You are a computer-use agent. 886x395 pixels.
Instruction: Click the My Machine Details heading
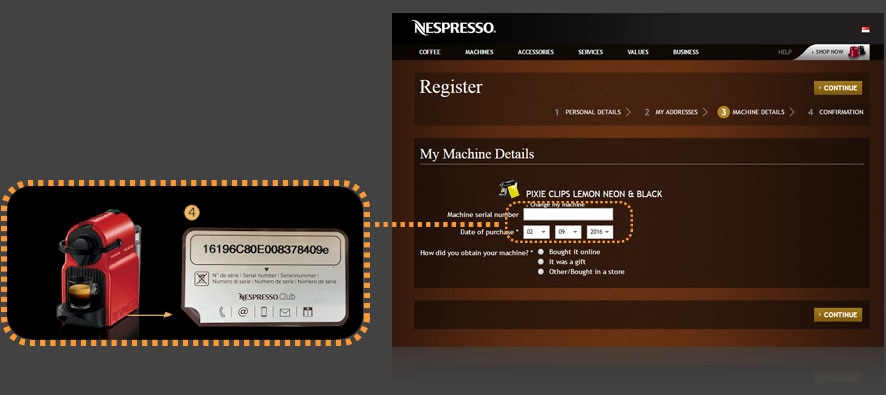(x=477, y=154)
